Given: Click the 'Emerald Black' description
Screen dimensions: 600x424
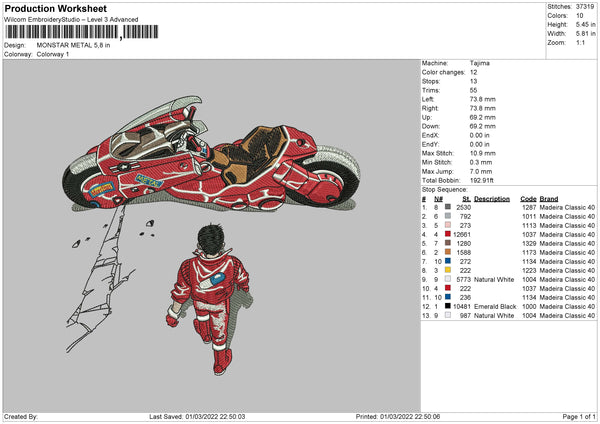Looking at the screenshot, I should [x=495, y=307].
